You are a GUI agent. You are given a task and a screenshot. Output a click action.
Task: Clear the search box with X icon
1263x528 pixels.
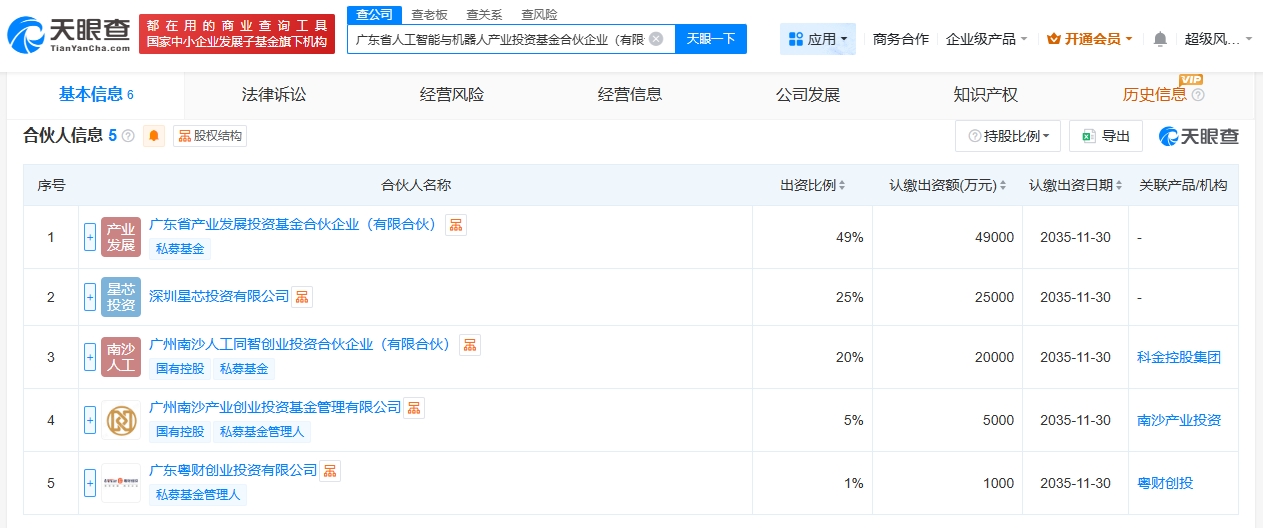[x=656, y=39]
